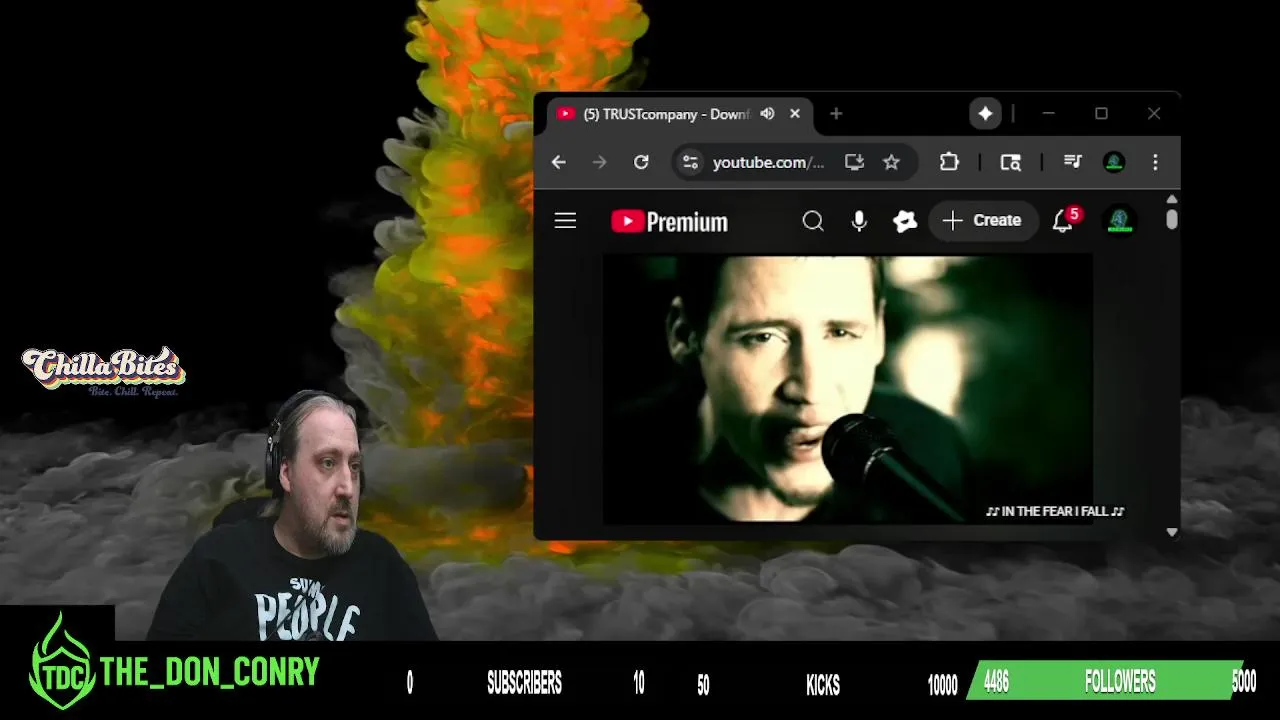Open YouTube search
The height and width of the screenshot is (720, 1280).
click(x=813, y=221)
